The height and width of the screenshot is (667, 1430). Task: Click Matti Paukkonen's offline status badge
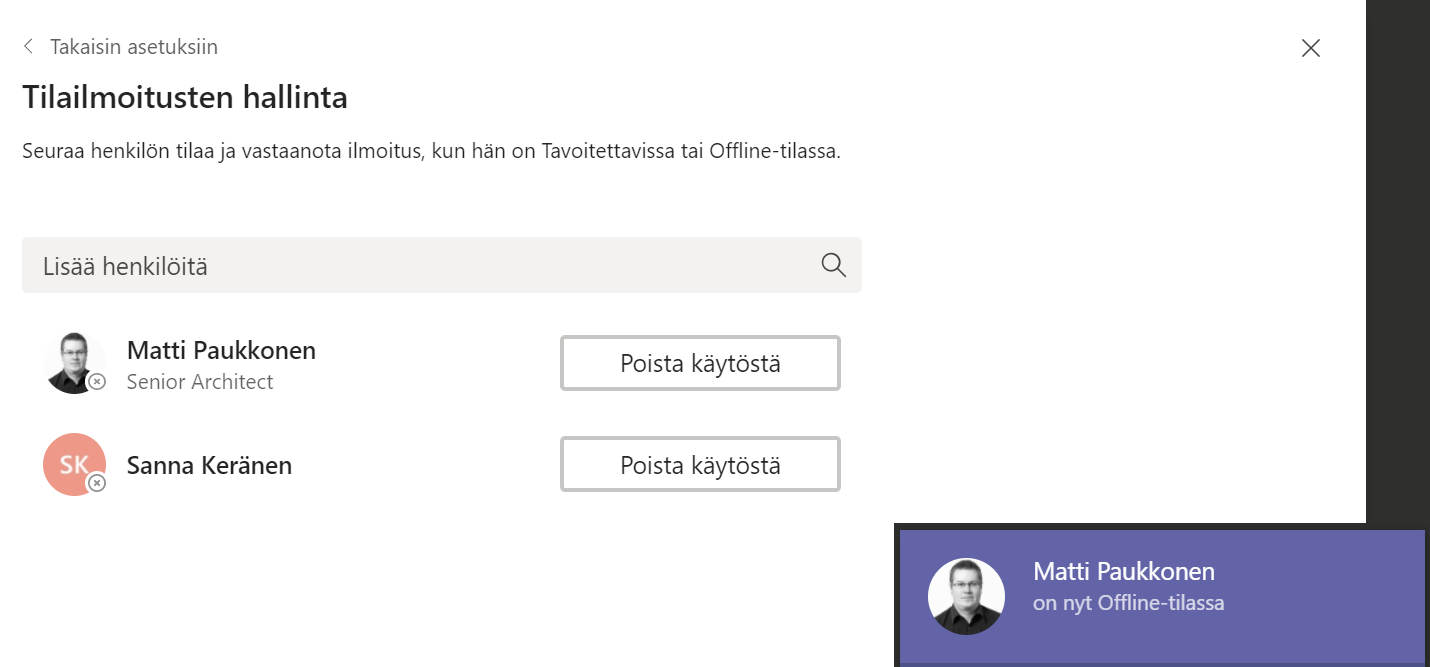(x=97, y=382)
